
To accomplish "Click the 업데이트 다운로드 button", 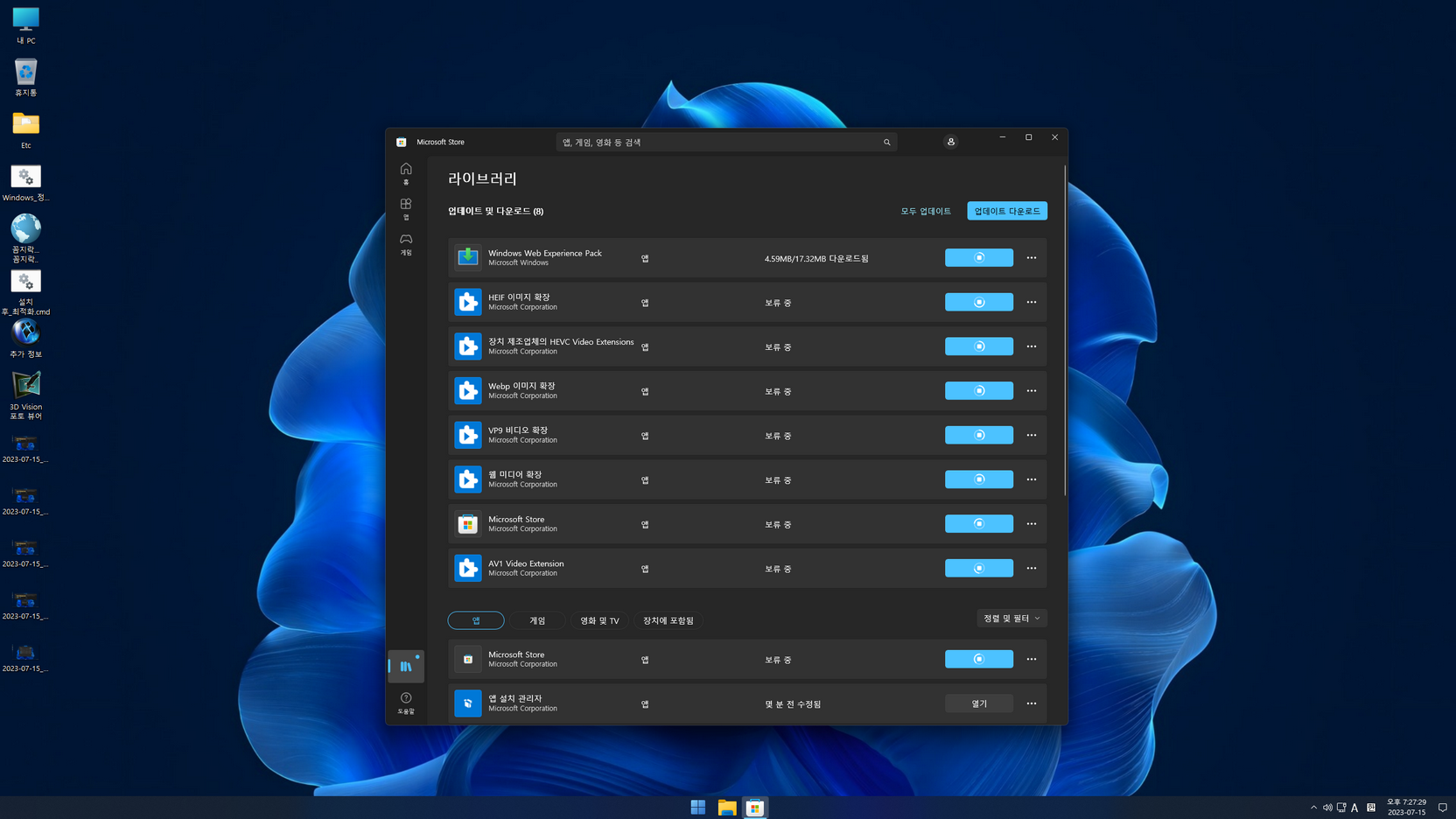I will pyautogui.click(x=1007, y=211).
